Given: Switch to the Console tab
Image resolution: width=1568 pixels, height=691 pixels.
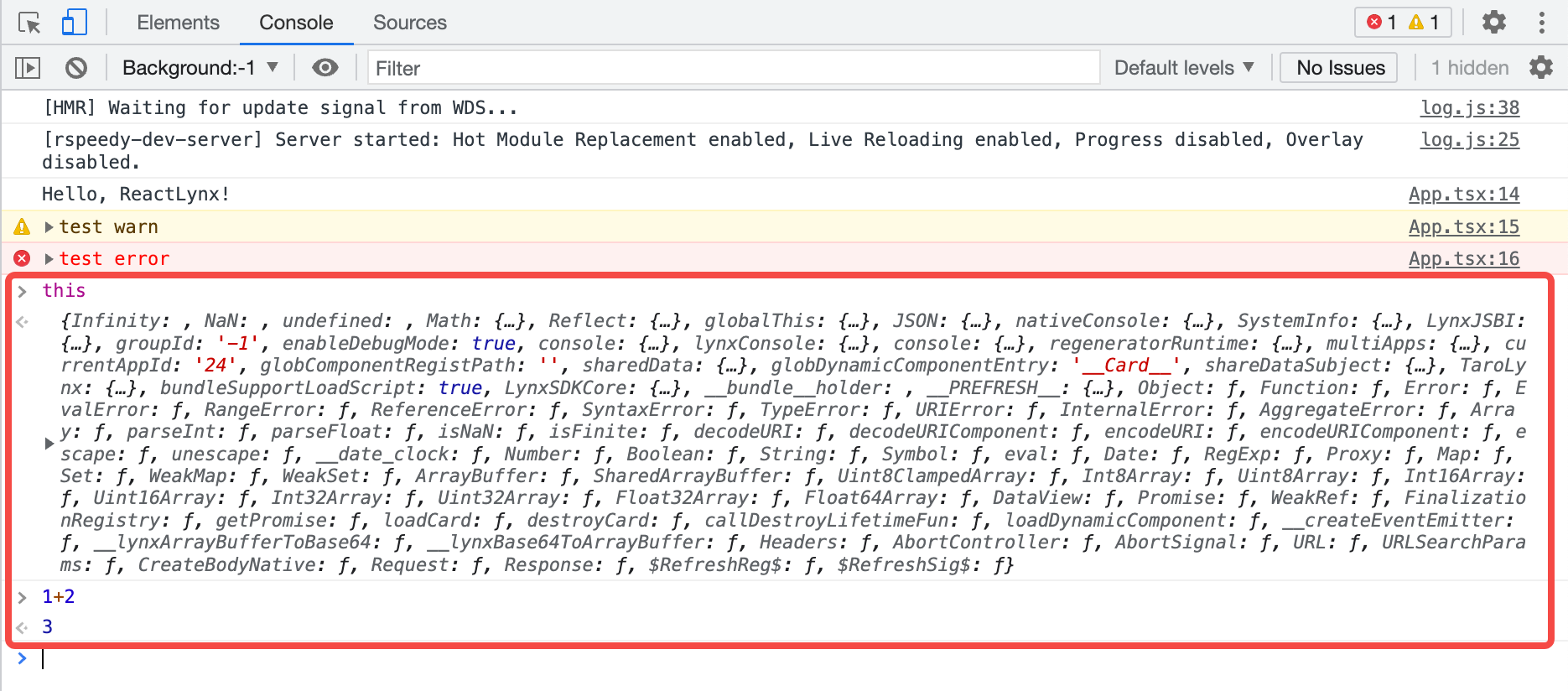Looking at the screenshot, I should [296, 23].
